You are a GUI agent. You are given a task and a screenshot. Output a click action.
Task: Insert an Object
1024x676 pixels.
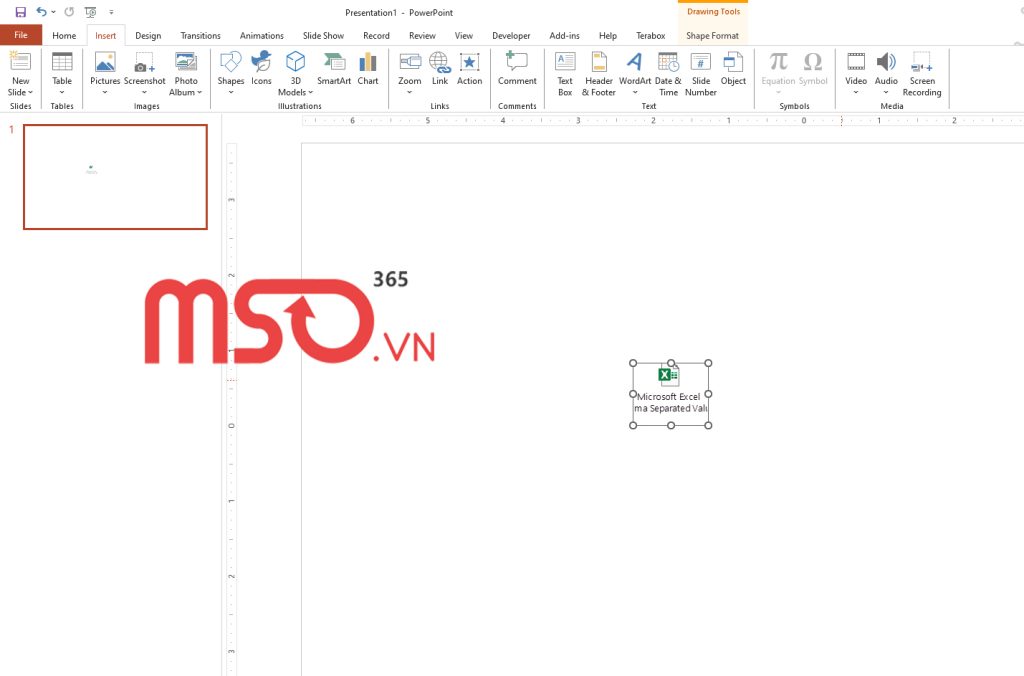coord(733,68)
